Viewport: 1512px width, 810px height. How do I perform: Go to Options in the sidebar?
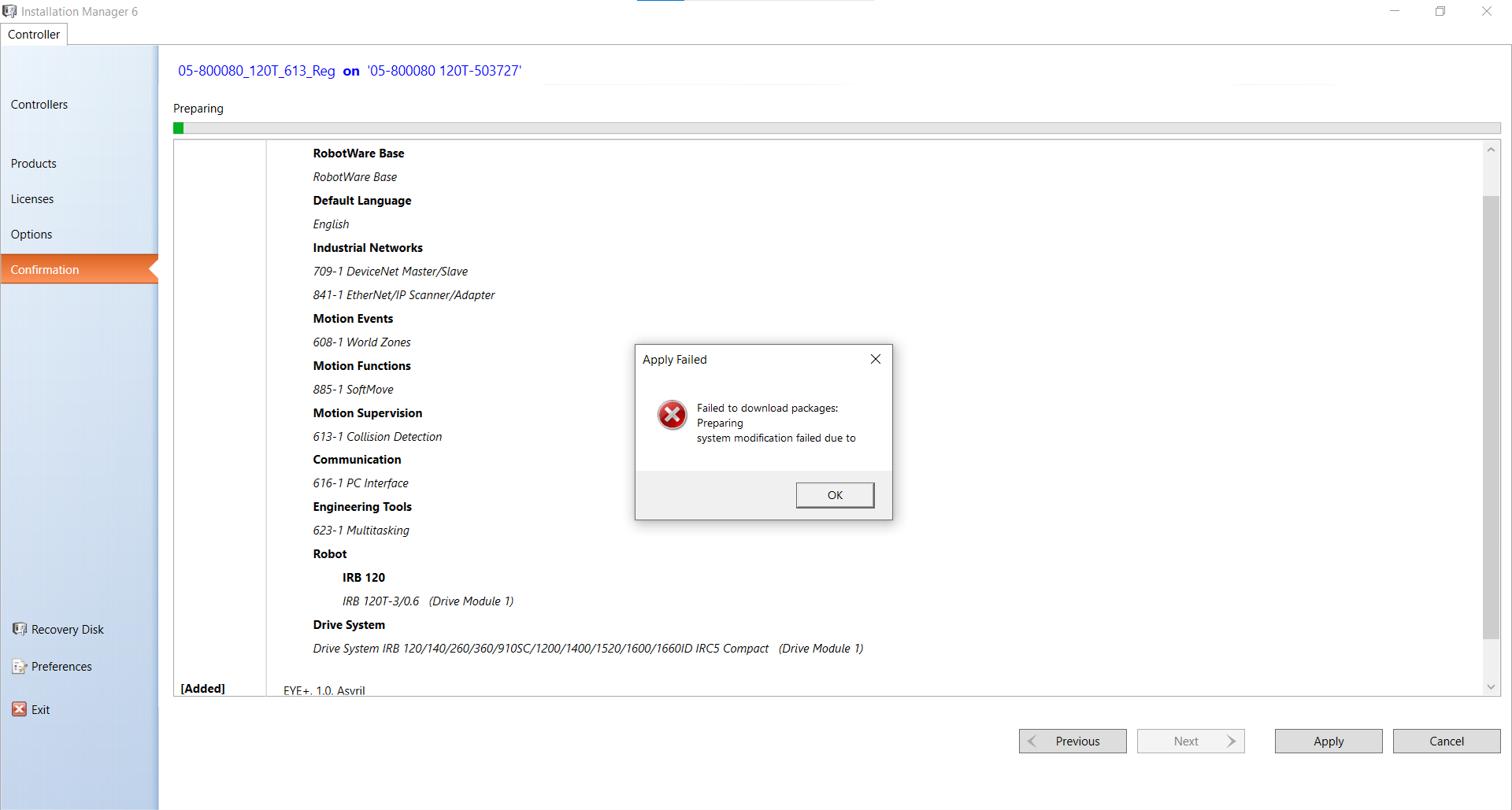31,235
